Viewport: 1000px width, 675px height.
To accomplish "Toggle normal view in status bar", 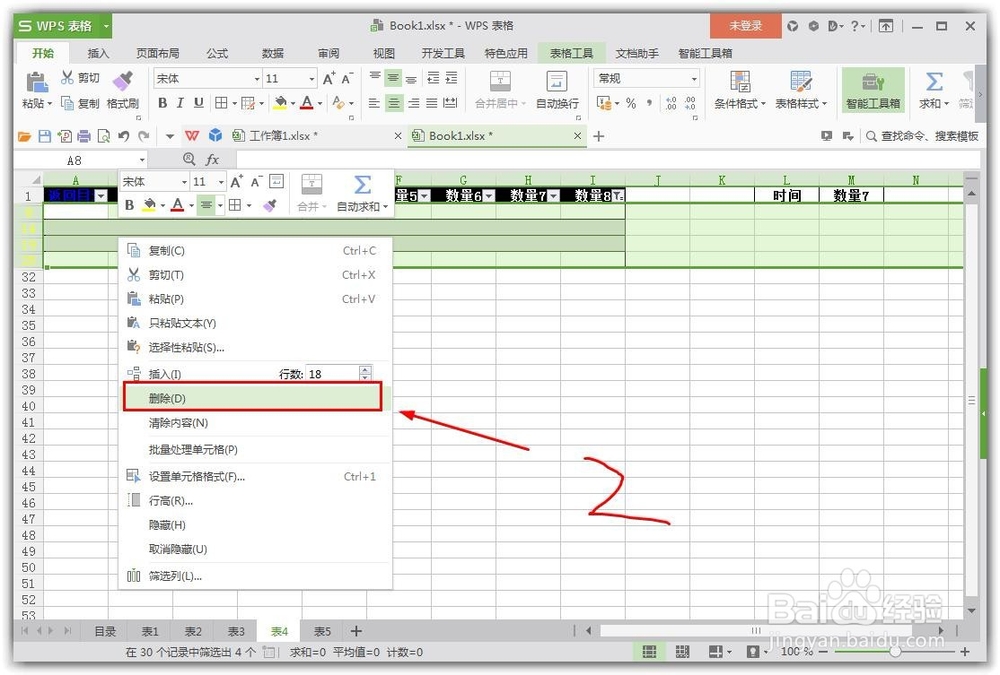I will click(649, 651).
